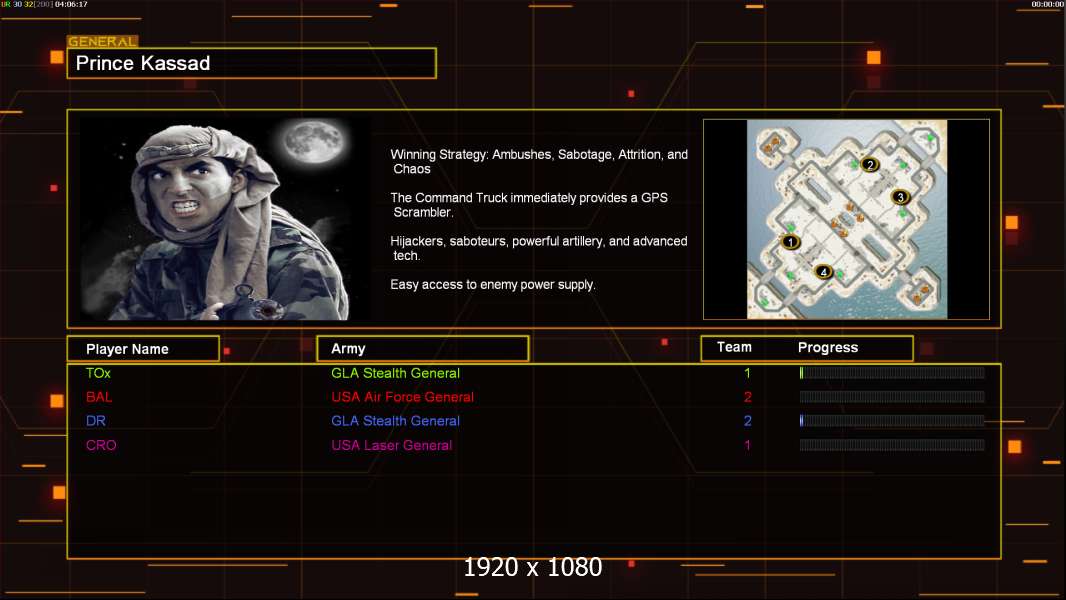Image resolution: width=1066 pixels, height=600 pixels.
Task: Click the 04:06:17 timer at top left
Action: click(71, 4)
